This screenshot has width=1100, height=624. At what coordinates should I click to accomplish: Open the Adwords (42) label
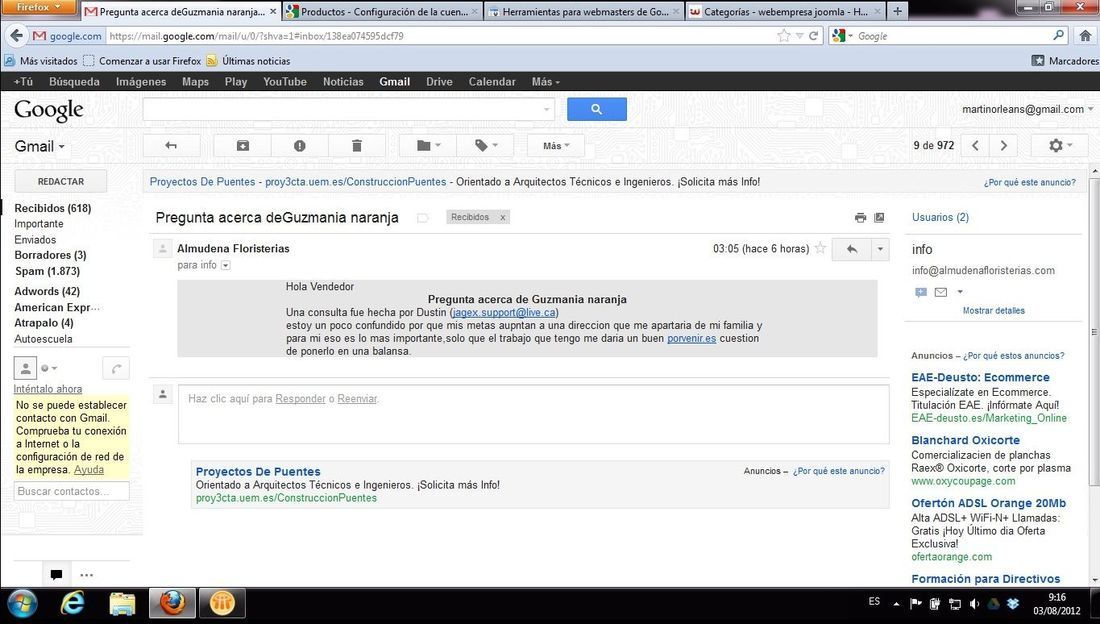(x=47, y=291)
